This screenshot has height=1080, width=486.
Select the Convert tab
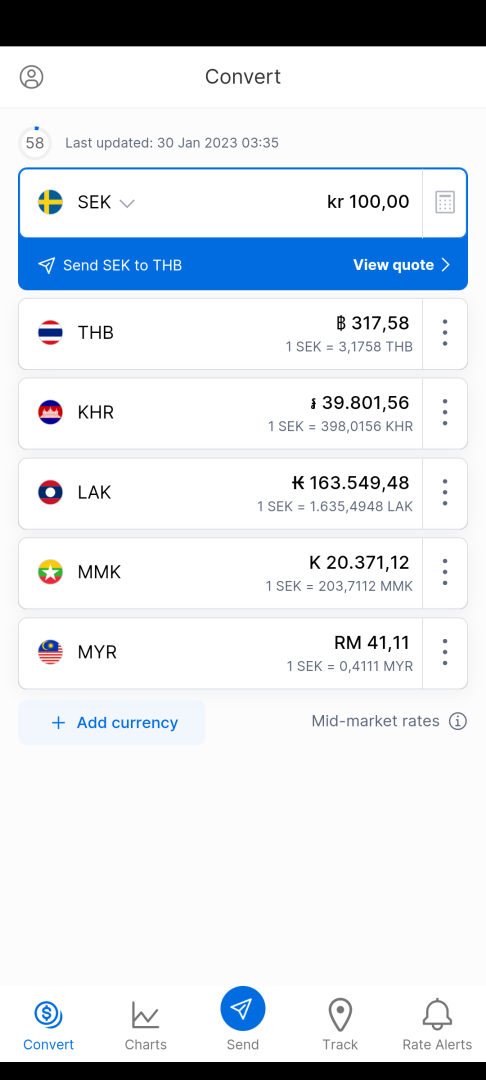(x=48, y=1026)
